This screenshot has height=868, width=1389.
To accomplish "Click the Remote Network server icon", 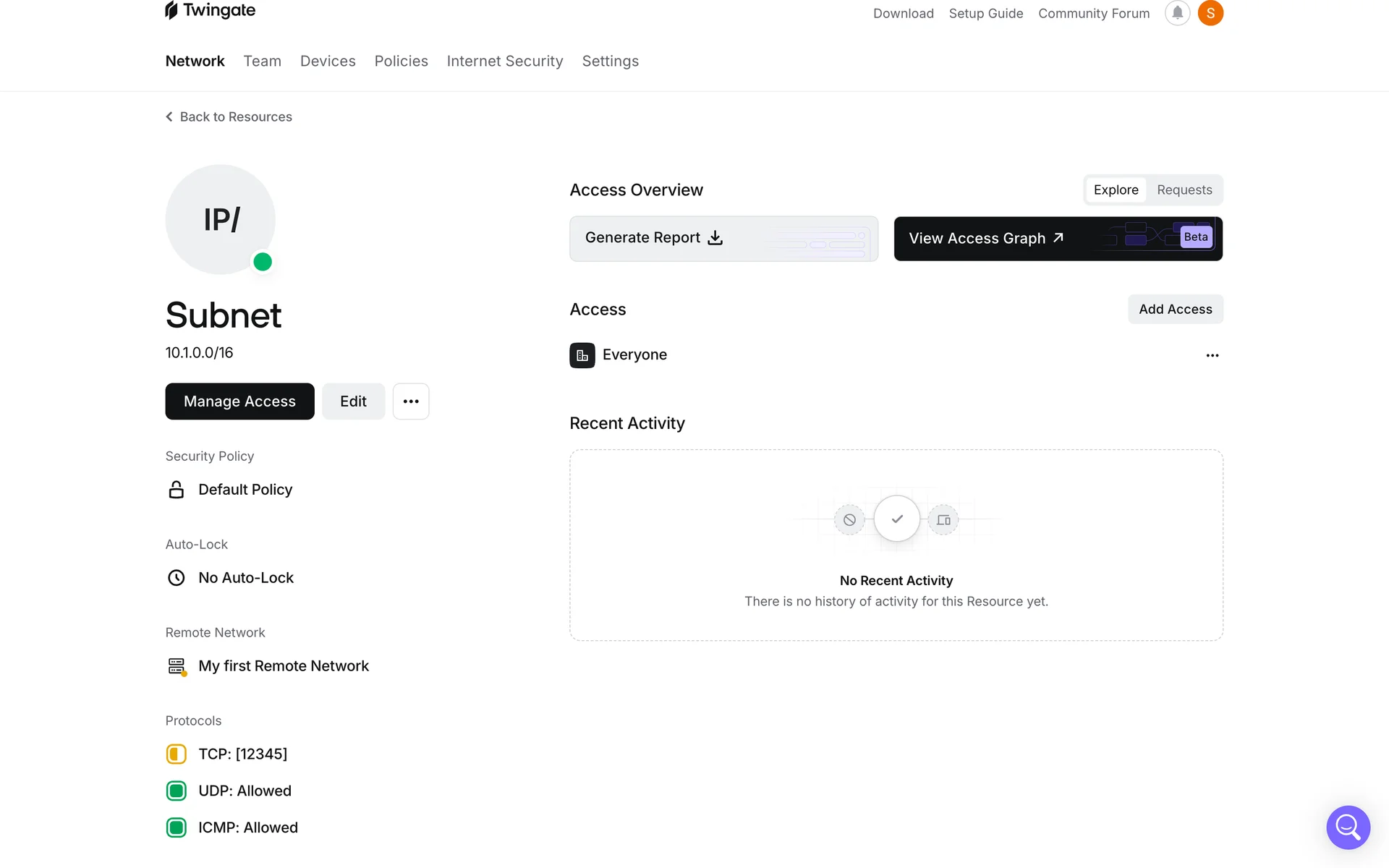I will tap(177, 666).
